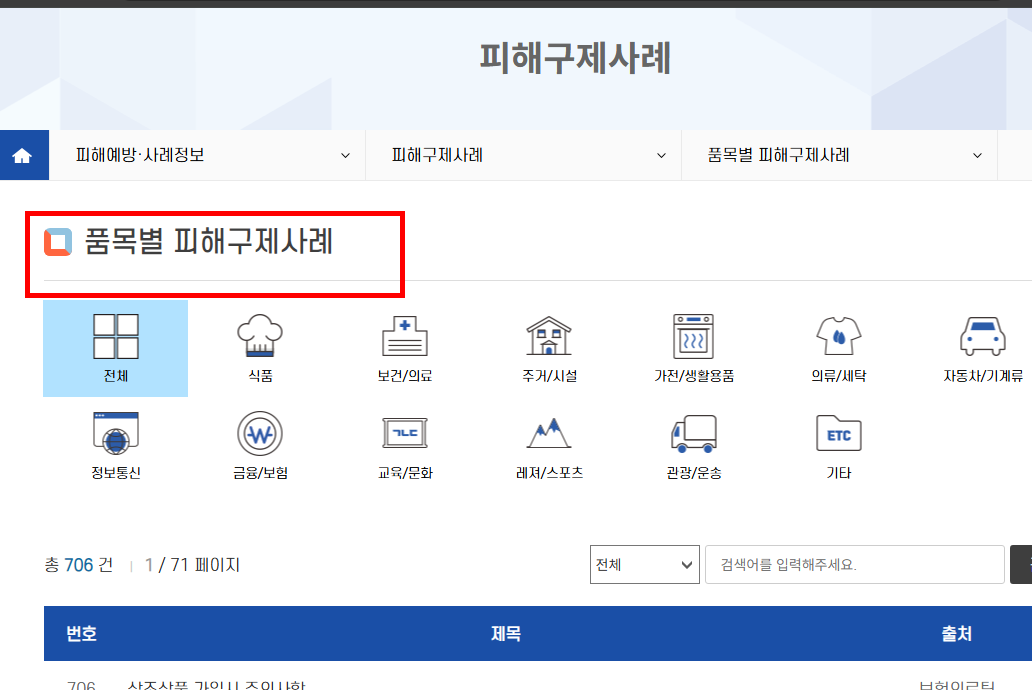Image resolution: width=1032 pixels, height=690 pixels.
Task: Click the 관광/운송 truck icon
Action: click(x=694, y=443)
